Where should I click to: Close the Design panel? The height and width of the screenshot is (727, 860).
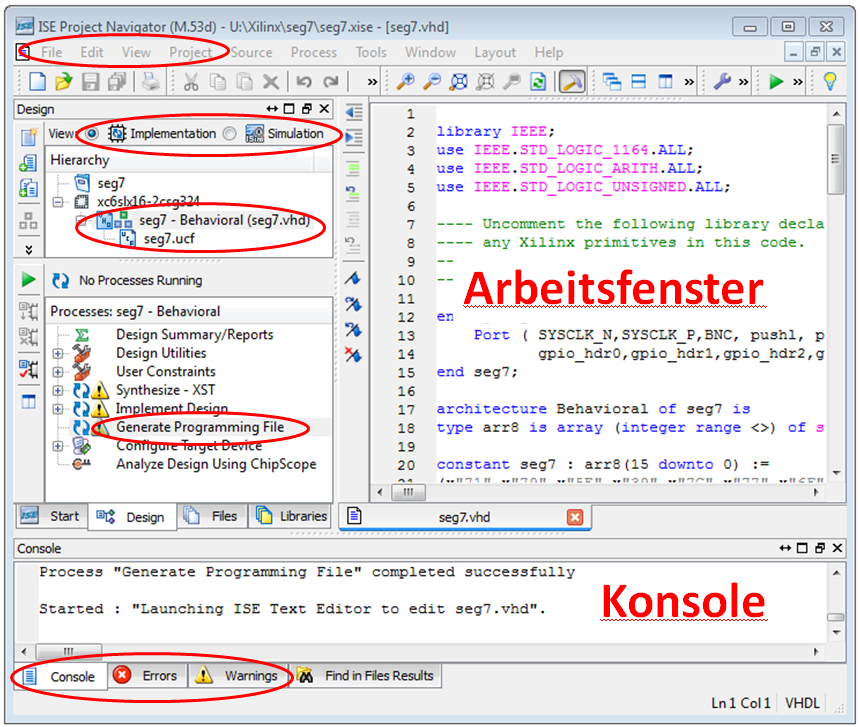(325, 109)
